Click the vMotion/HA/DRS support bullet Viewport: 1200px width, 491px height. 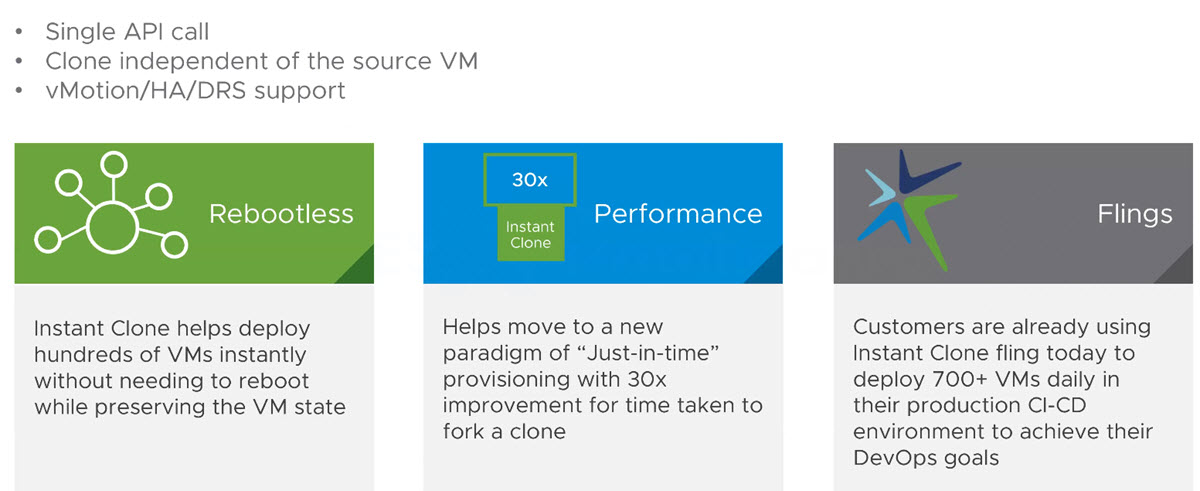(x=195, y=90)
